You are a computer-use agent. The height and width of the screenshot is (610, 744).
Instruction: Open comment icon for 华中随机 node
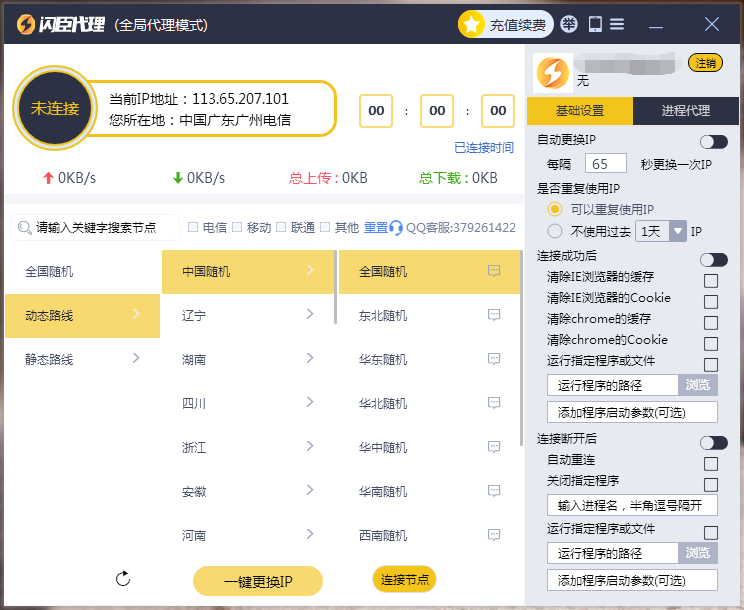(x=494, y=447)
